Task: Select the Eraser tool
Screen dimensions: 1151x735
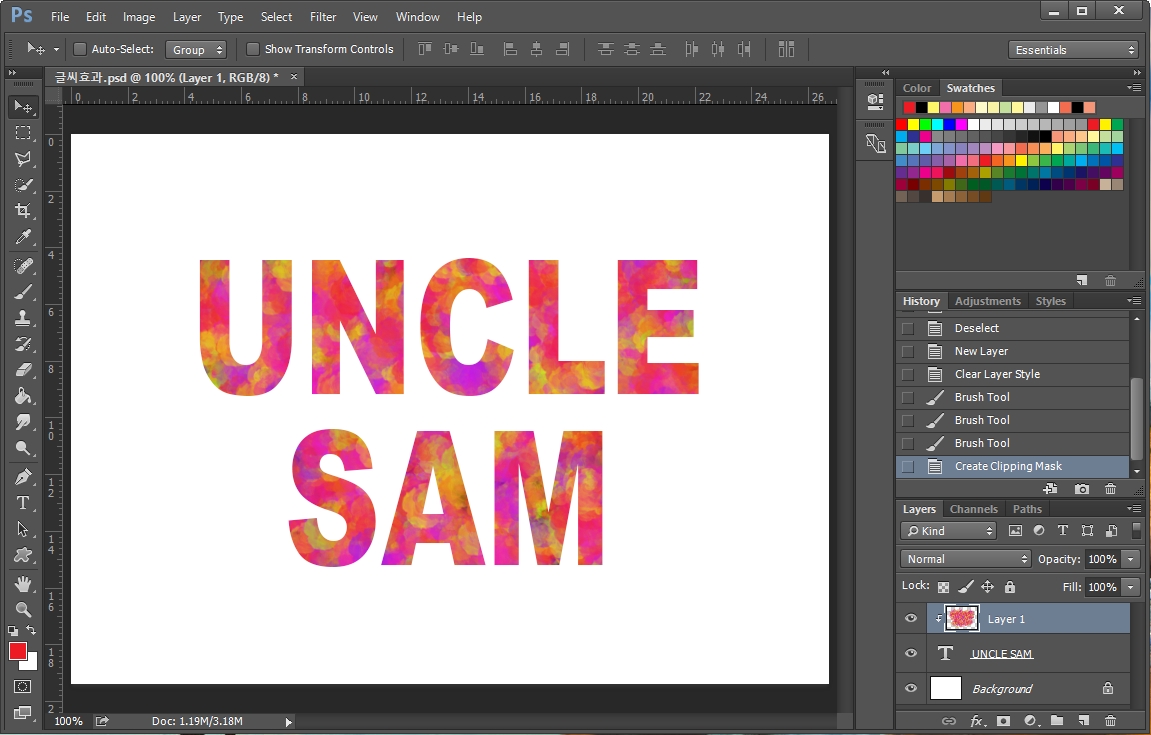Action: (23, 369)
